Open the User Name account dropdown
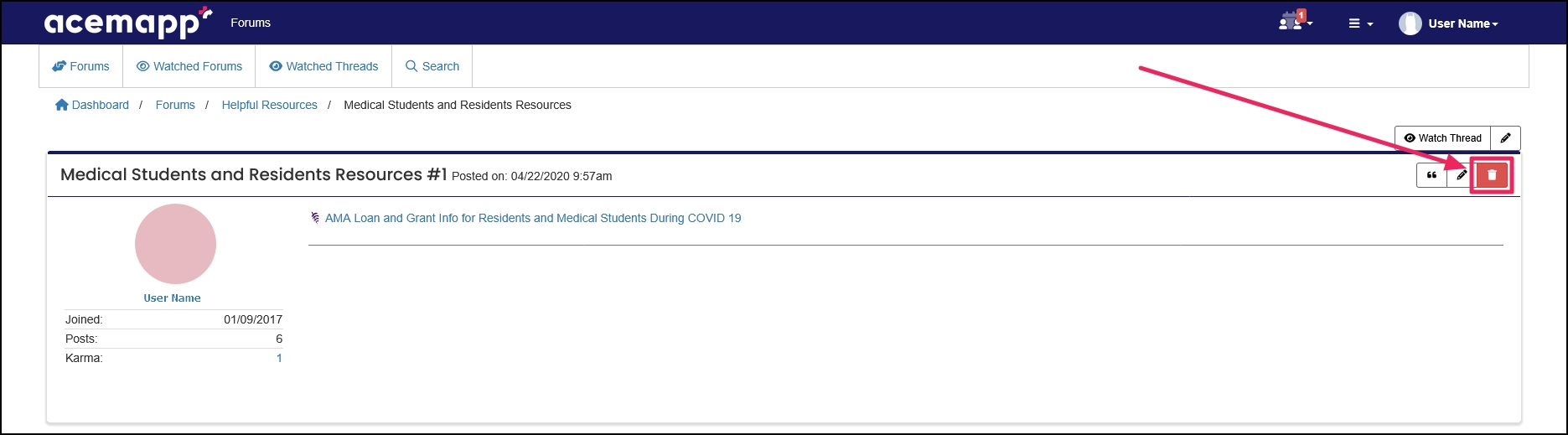1568x435 pixels. [x=1462, y=23]
